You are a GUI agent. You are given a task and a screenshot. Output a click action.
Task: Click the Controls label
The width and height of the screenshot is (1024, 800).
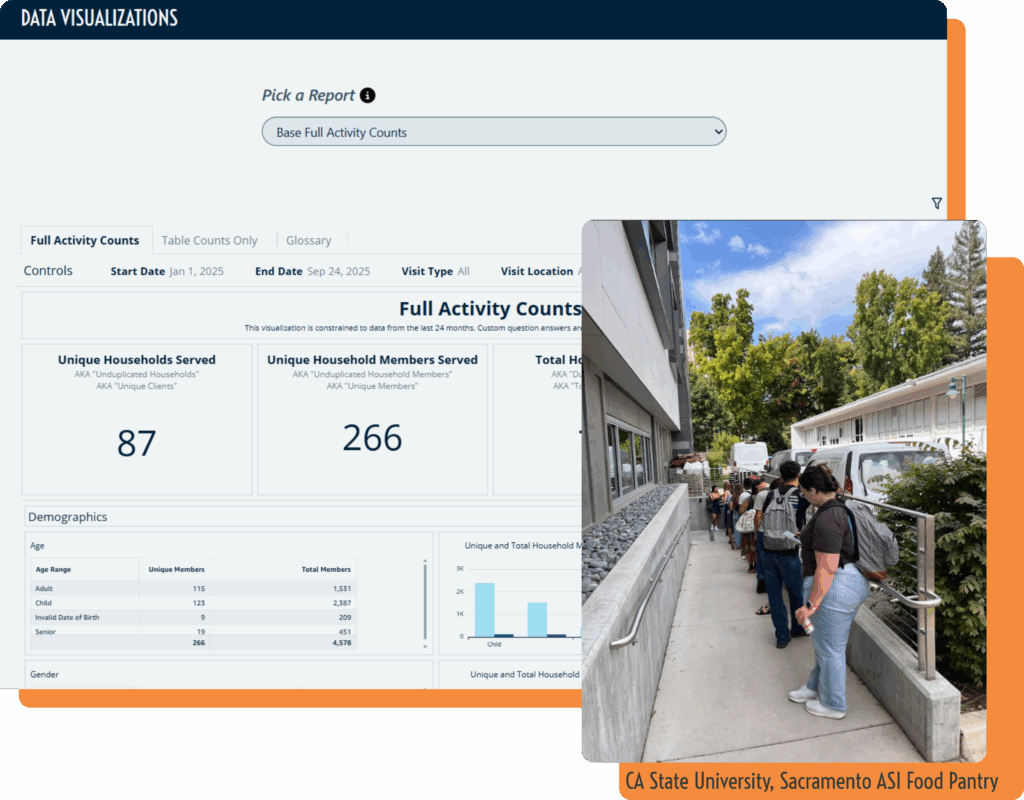click(x=47, y=270)
